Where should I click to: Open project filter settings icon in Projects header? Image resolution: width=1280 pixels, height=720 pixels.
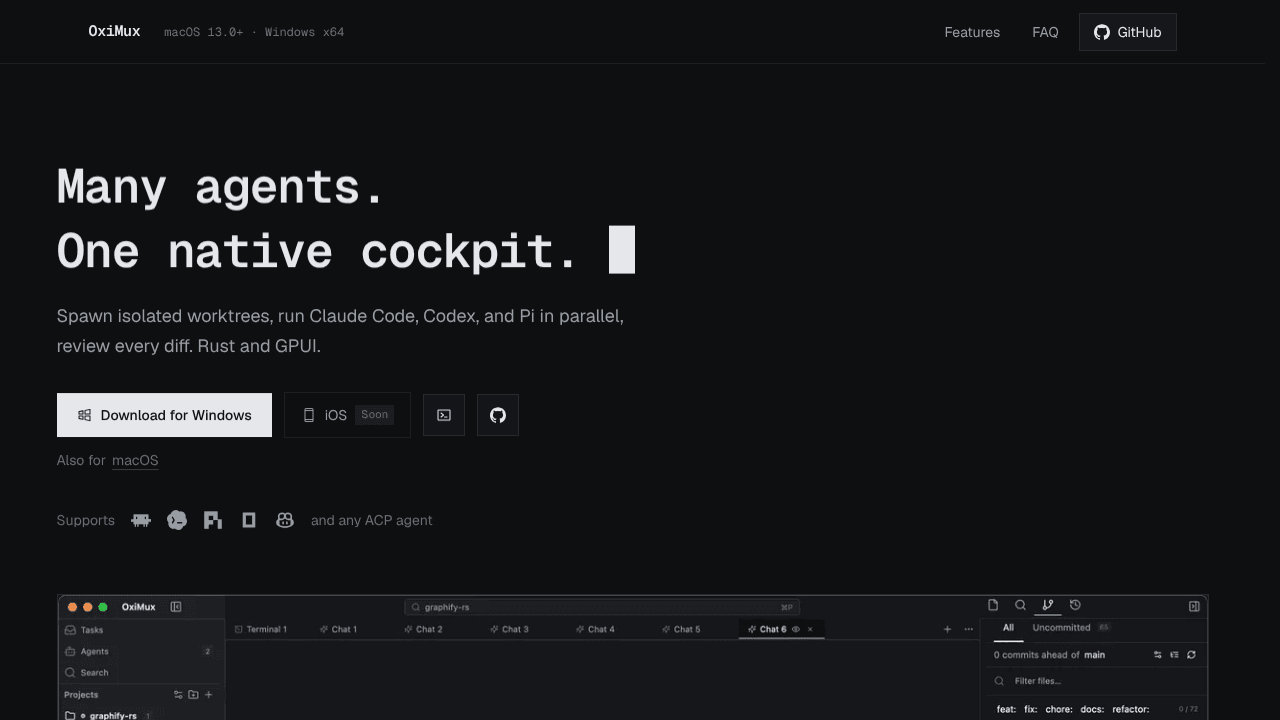[x=178, y=694]
